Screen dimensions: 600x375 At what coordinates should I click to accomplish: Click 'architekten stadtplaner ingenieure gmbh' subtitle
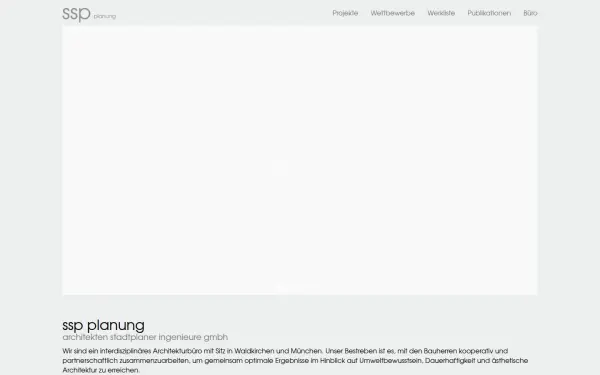[145, 337]
